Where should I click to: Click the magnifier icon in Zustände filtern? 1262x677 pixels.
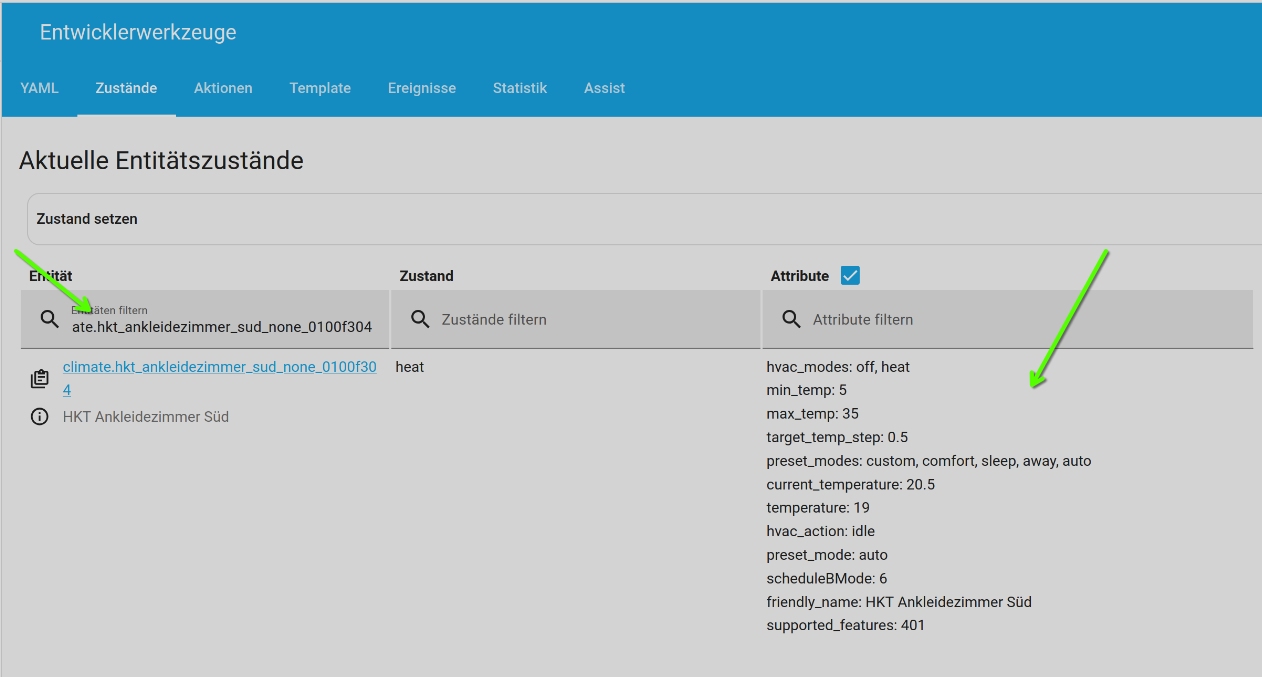[420, 319]
